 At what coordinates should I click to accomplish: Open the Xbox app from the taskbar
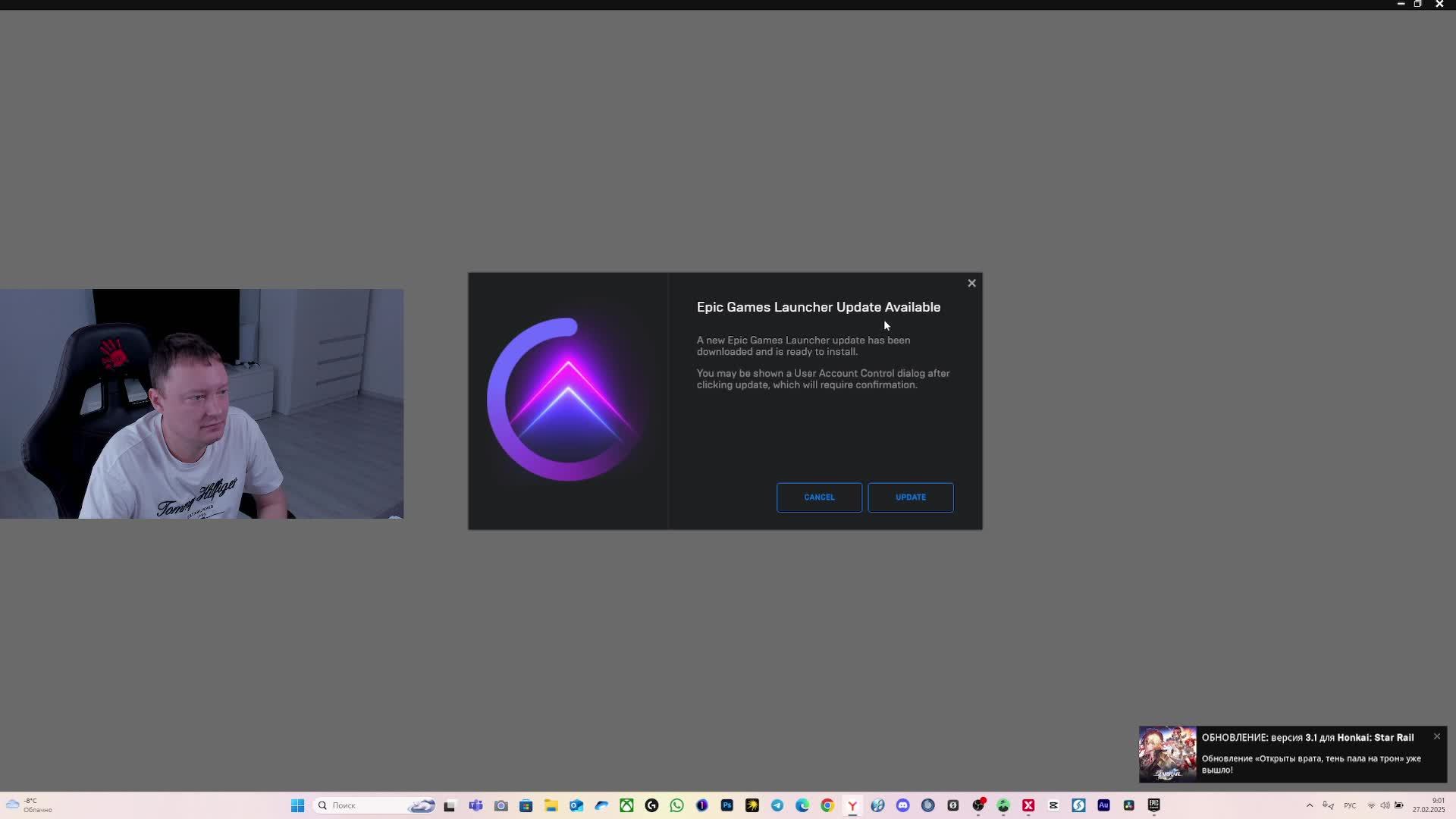click(626, 805)
